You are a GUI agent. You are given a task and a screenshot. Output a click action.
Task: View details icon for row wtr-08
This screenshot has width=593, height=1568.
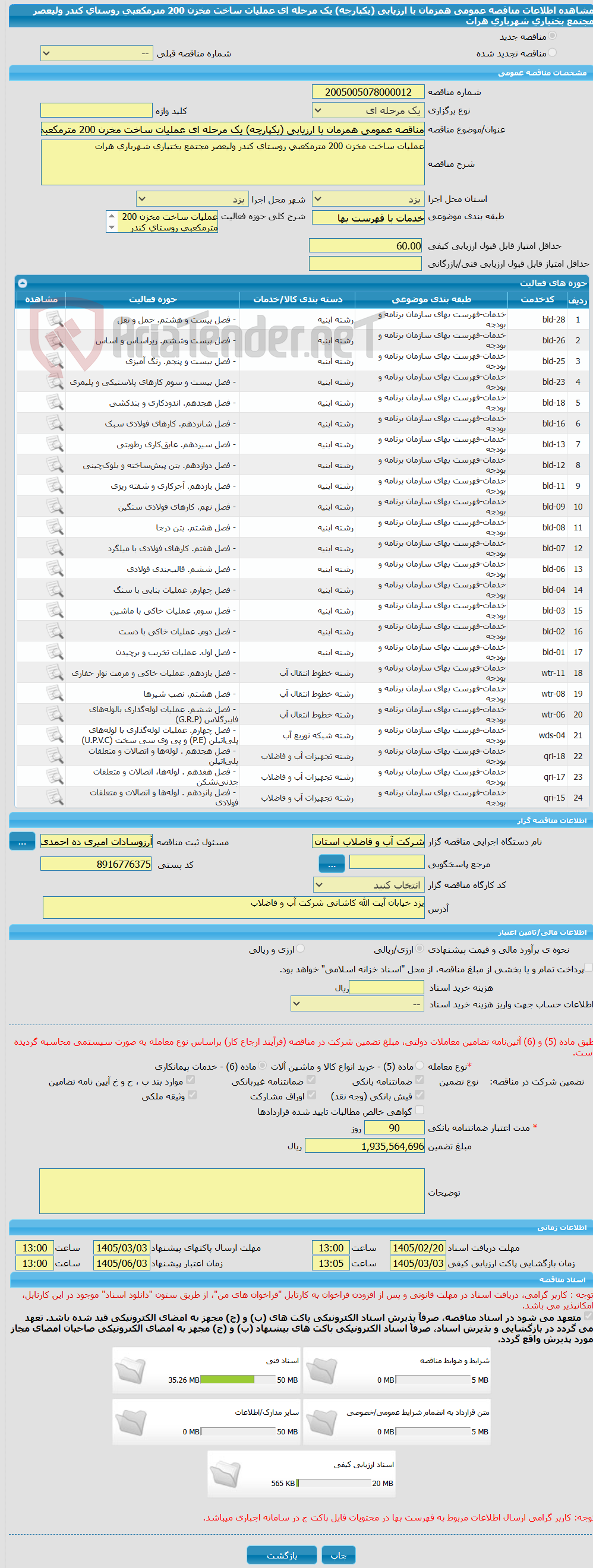55,693
